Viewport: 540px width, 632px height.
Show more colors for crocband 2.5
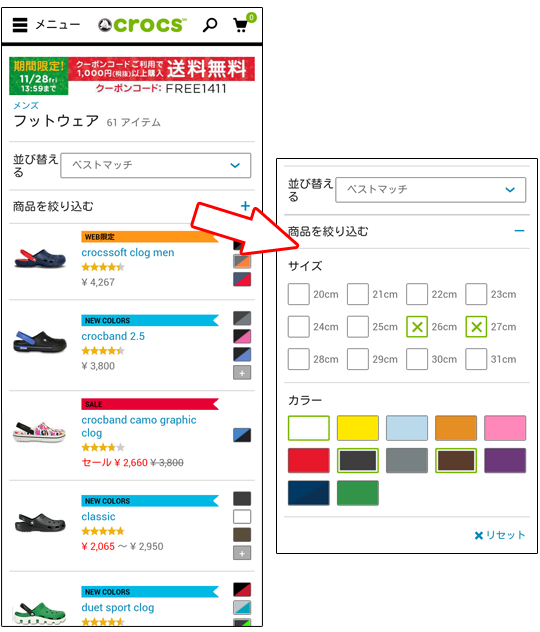(242, 373)
